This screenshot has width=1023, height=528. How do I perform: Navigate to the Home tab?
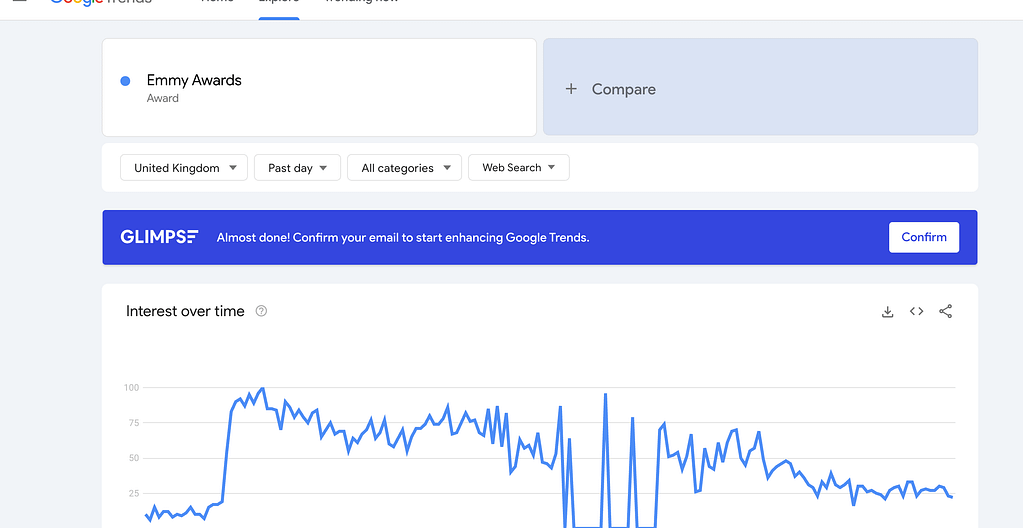pos(217,3)
